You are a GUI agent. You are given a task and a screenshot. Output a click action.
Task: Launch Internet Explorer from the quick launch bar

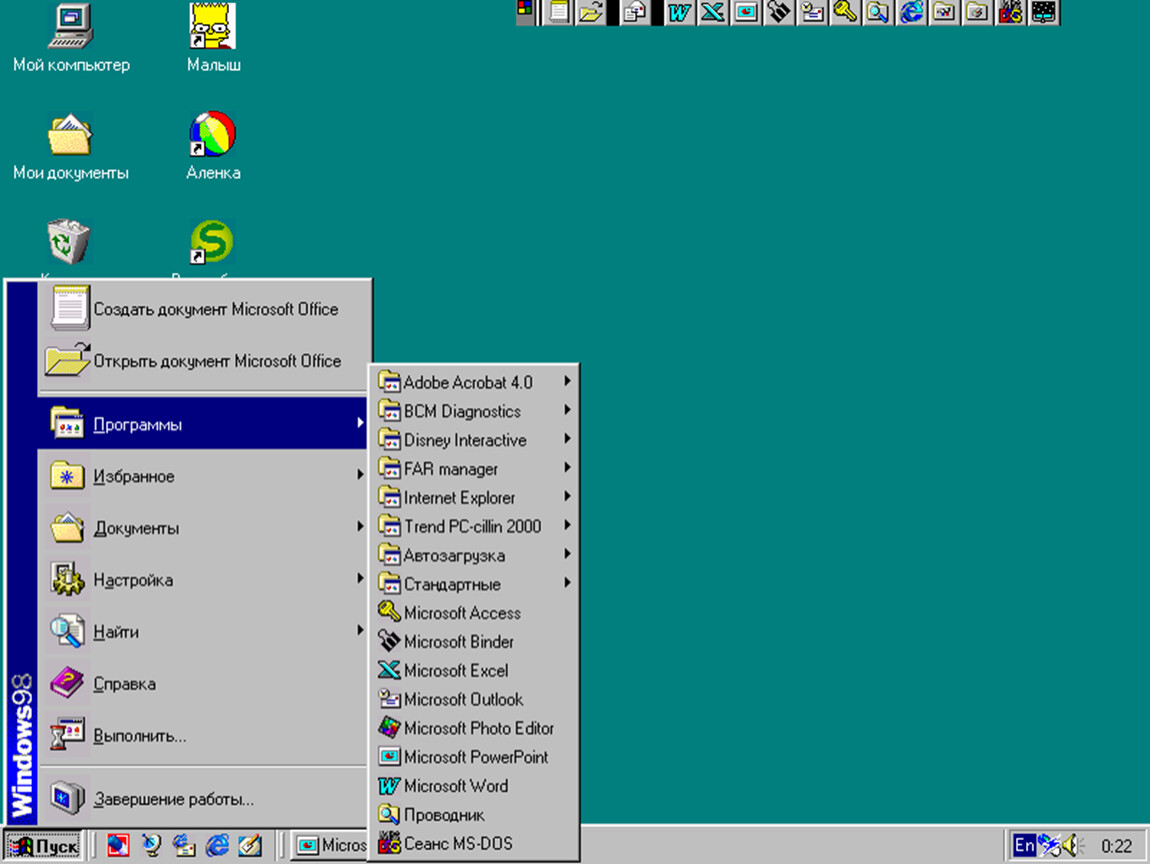tap(217, 846)
